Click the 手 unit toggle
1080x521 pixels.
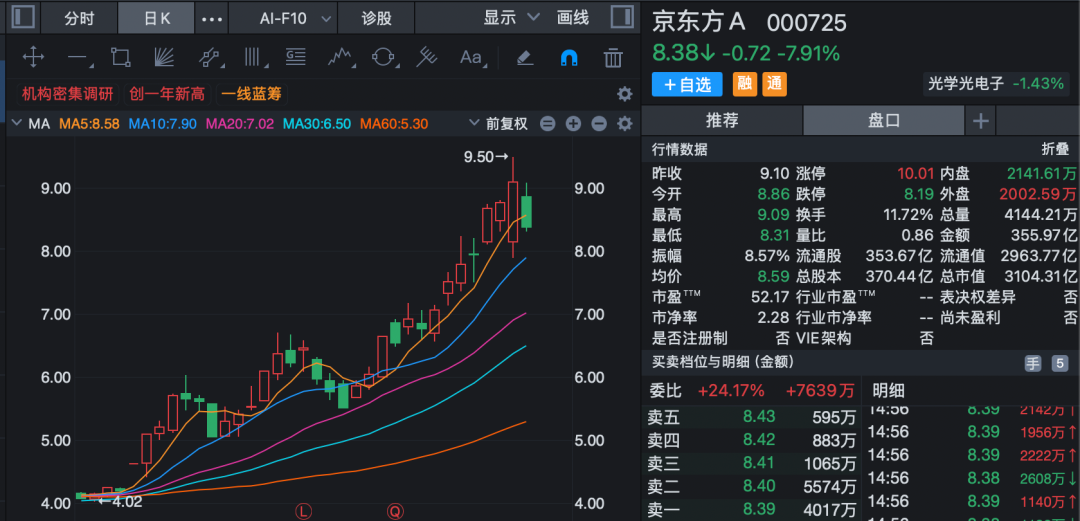(1032, 364)
